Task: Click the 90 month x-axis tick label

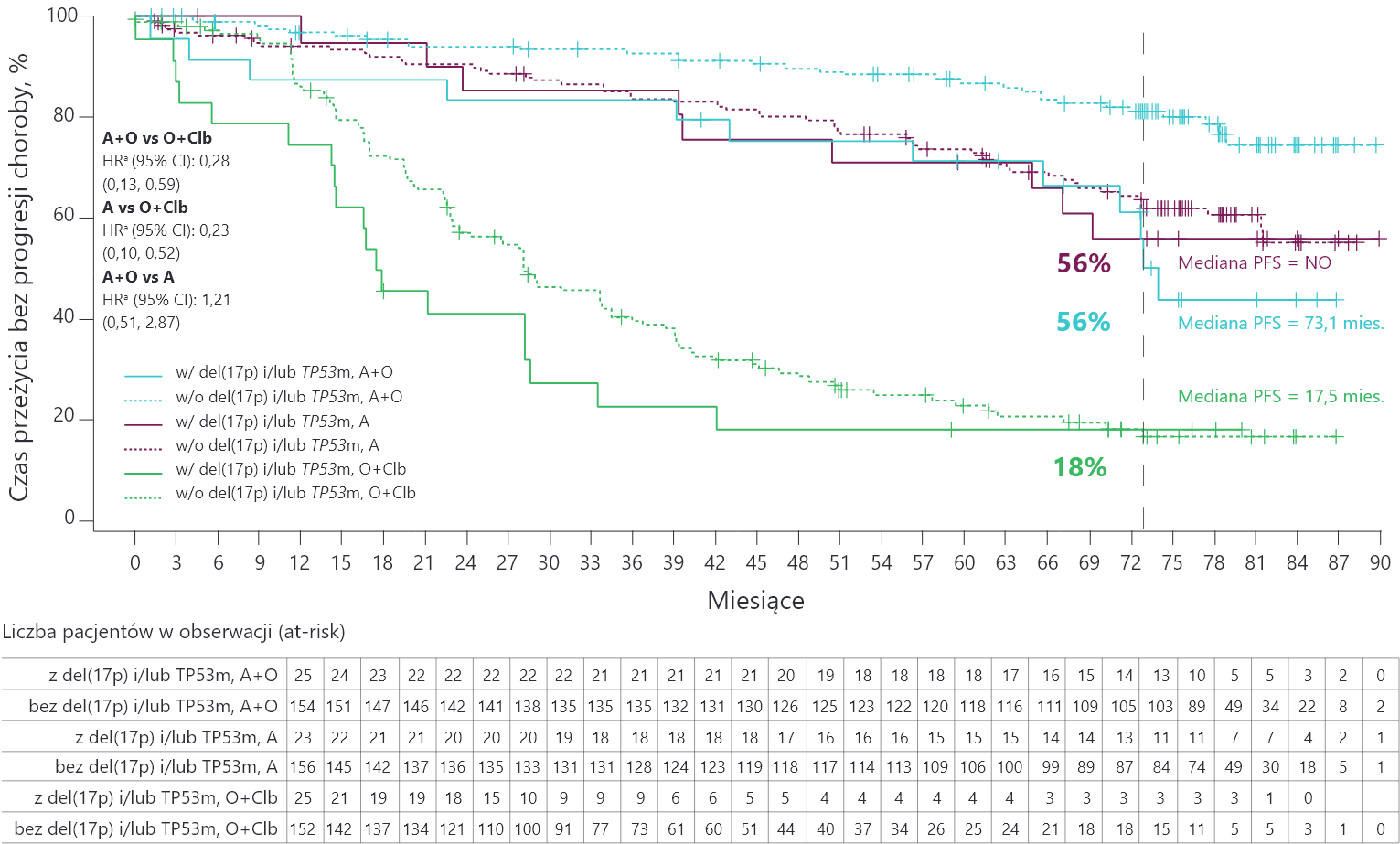Action: 1379,563
